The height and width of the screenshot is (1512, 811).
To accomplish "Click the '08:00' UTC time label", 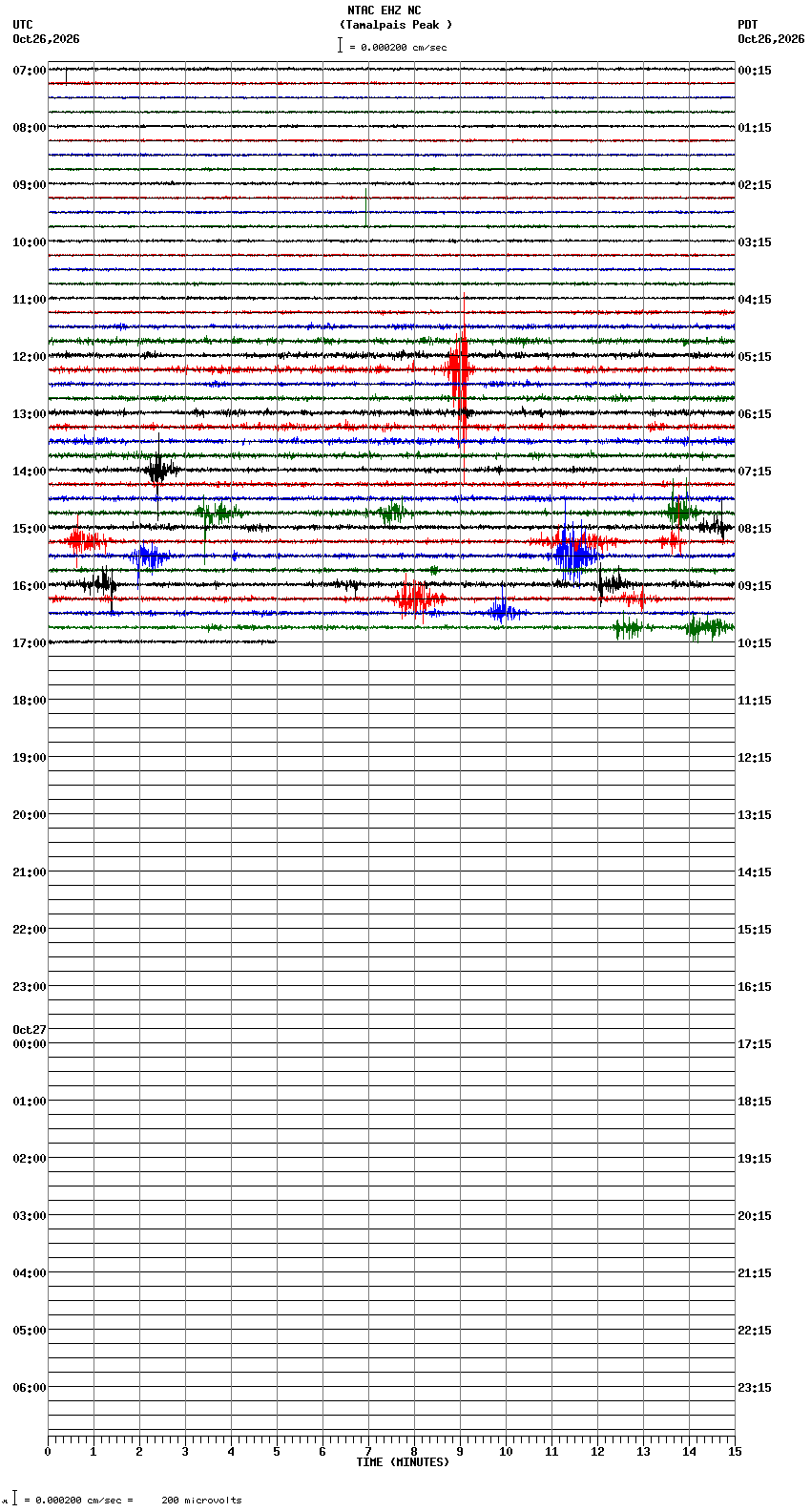I will pos(30,128).
